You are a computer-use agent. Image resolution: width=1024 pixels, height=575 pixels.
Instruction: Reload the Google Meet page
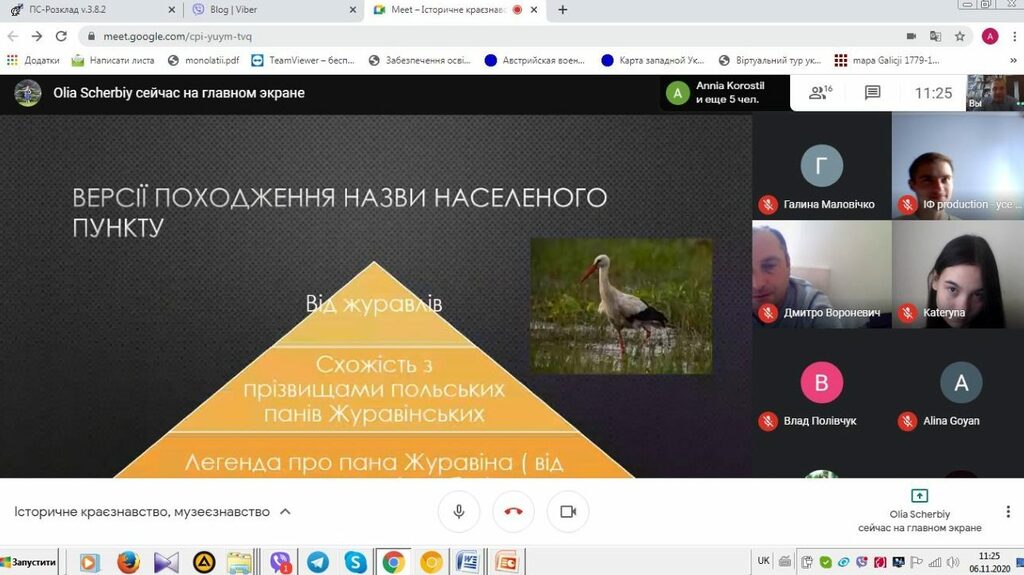coord(61,36)
